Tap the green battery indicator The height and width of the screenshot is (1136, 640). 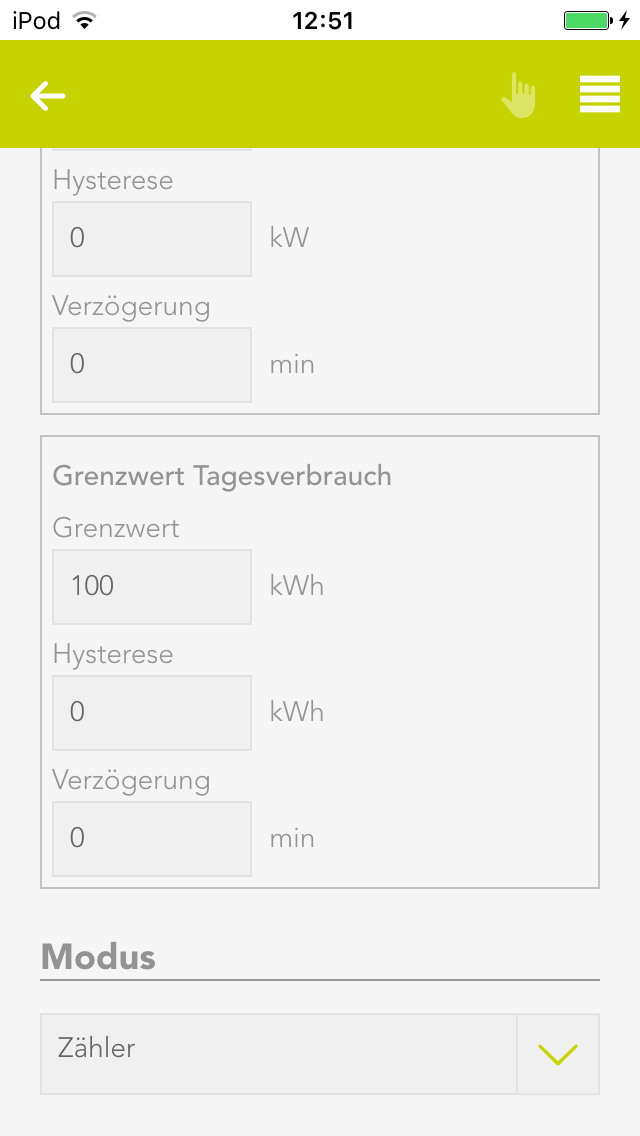(x=587, y=20)
